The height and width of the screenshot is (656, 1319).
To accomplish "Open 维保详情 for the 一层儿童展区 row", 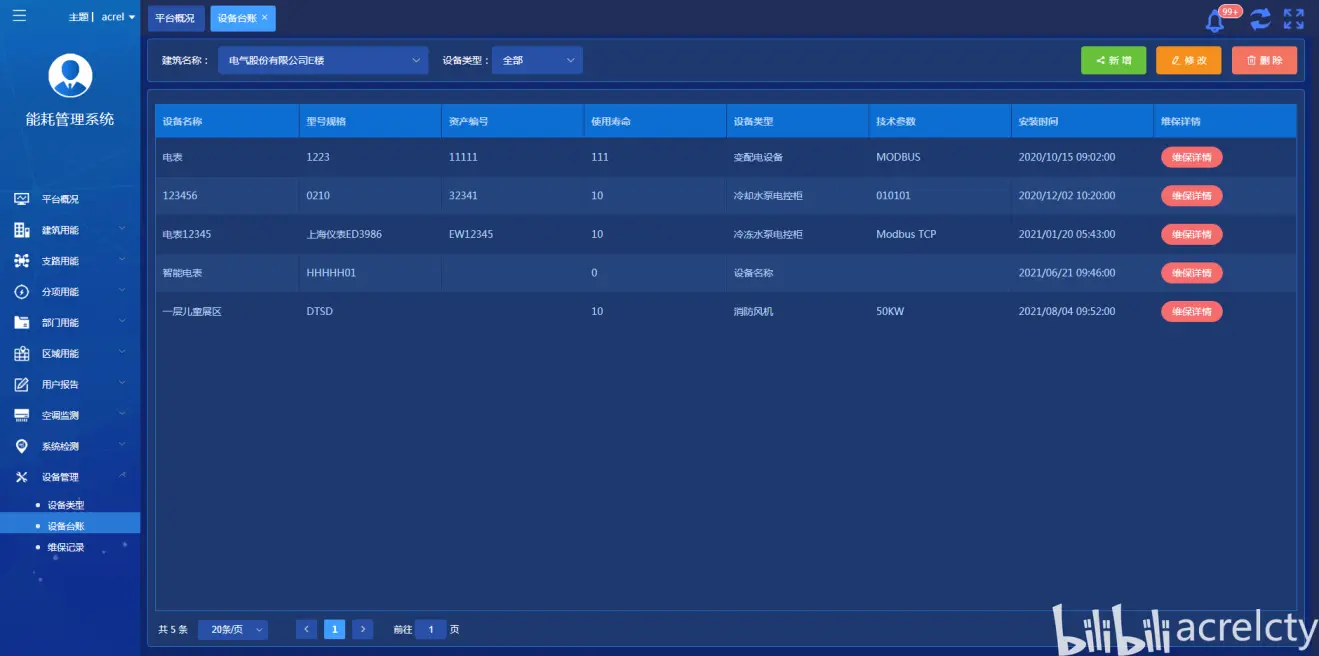I will click(x=1192, y=312).
